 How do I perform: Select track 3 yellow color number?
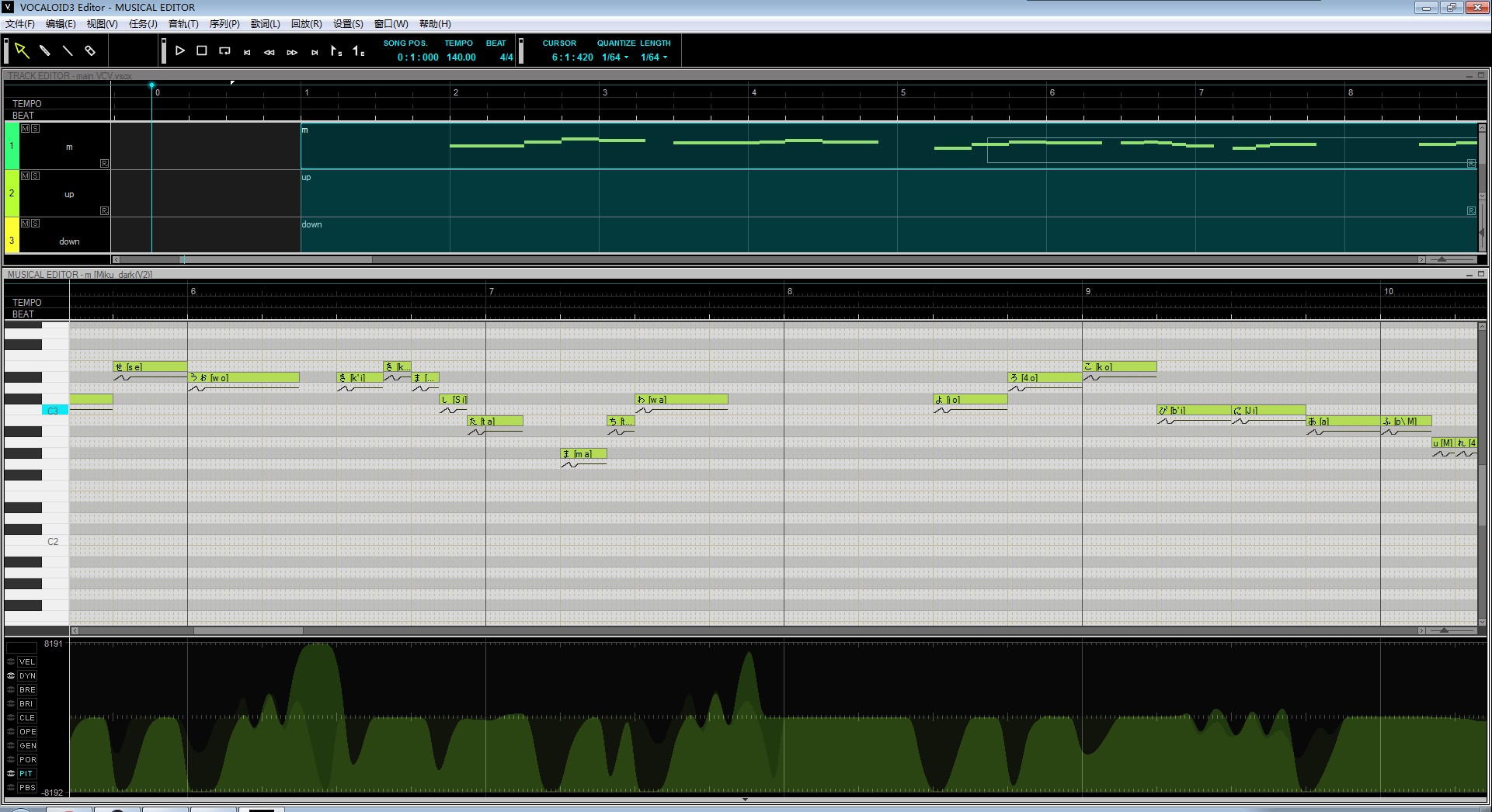coord(12,241)
